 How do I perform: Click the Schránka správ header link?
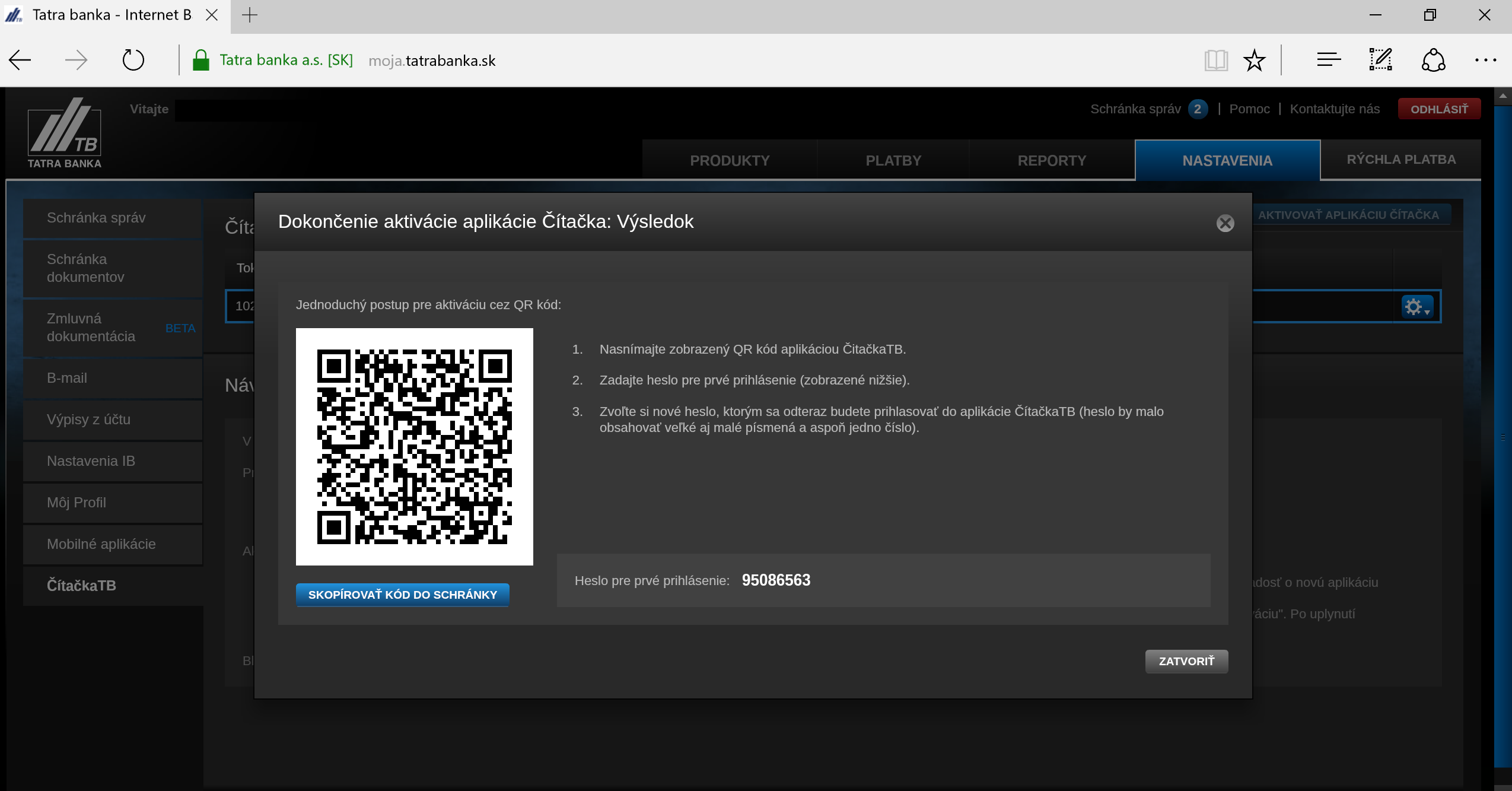(1135, 109)
